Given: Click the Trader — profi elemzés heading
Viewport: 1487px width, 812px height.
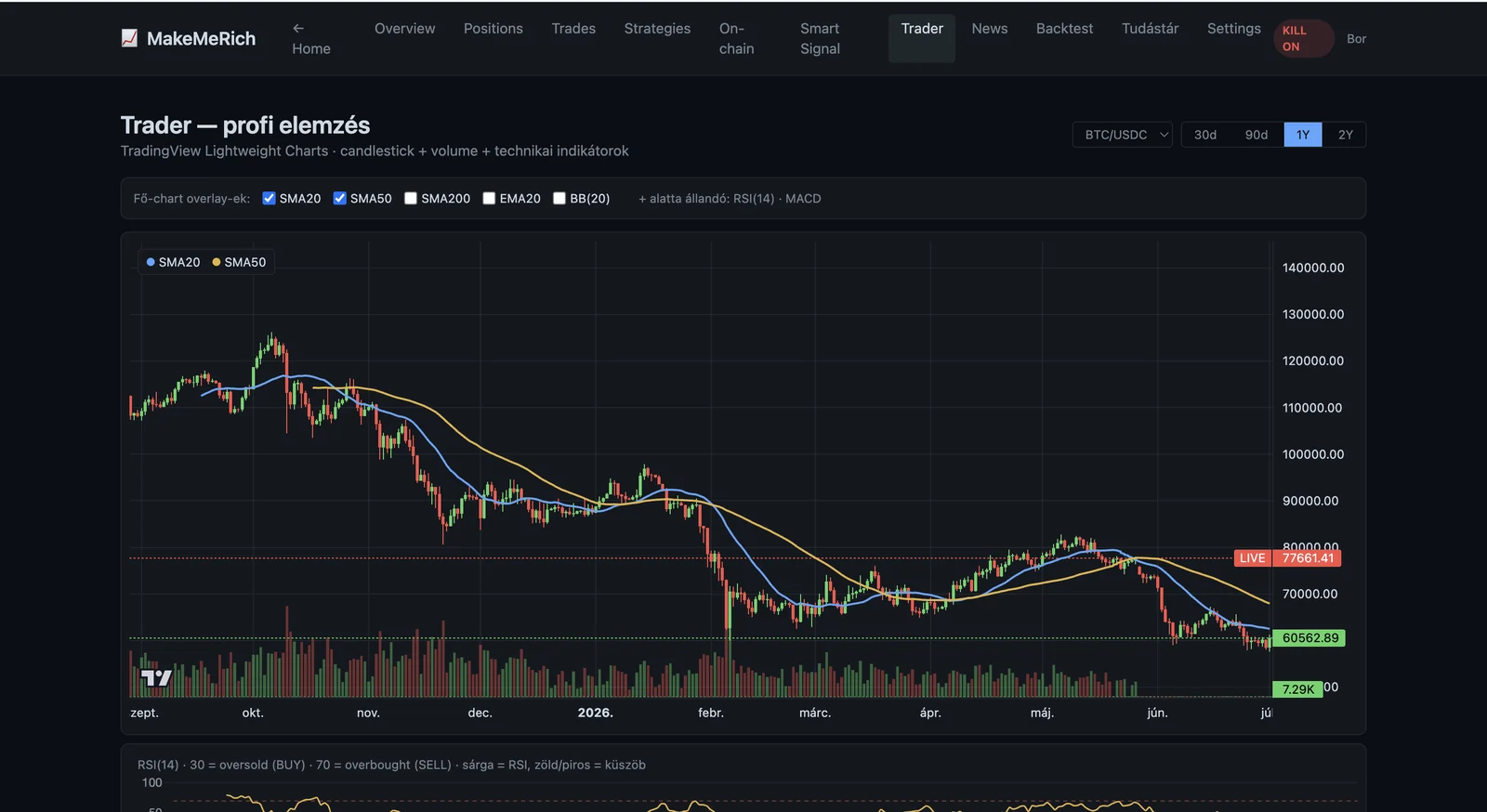Looking at the screenshot, I should click(245, 125).
